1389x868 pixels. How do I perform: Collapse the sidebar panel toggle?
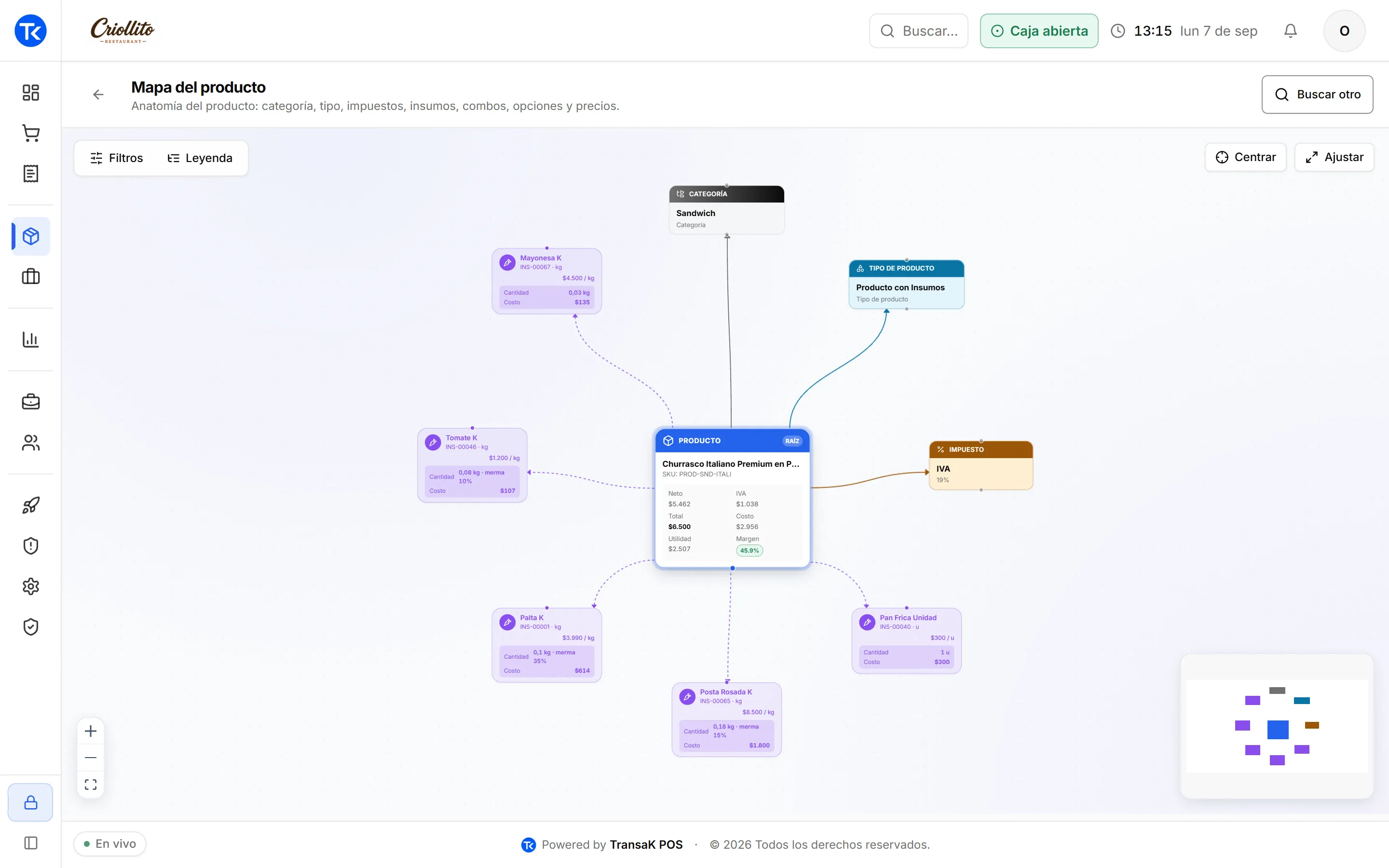coord(30,843)
